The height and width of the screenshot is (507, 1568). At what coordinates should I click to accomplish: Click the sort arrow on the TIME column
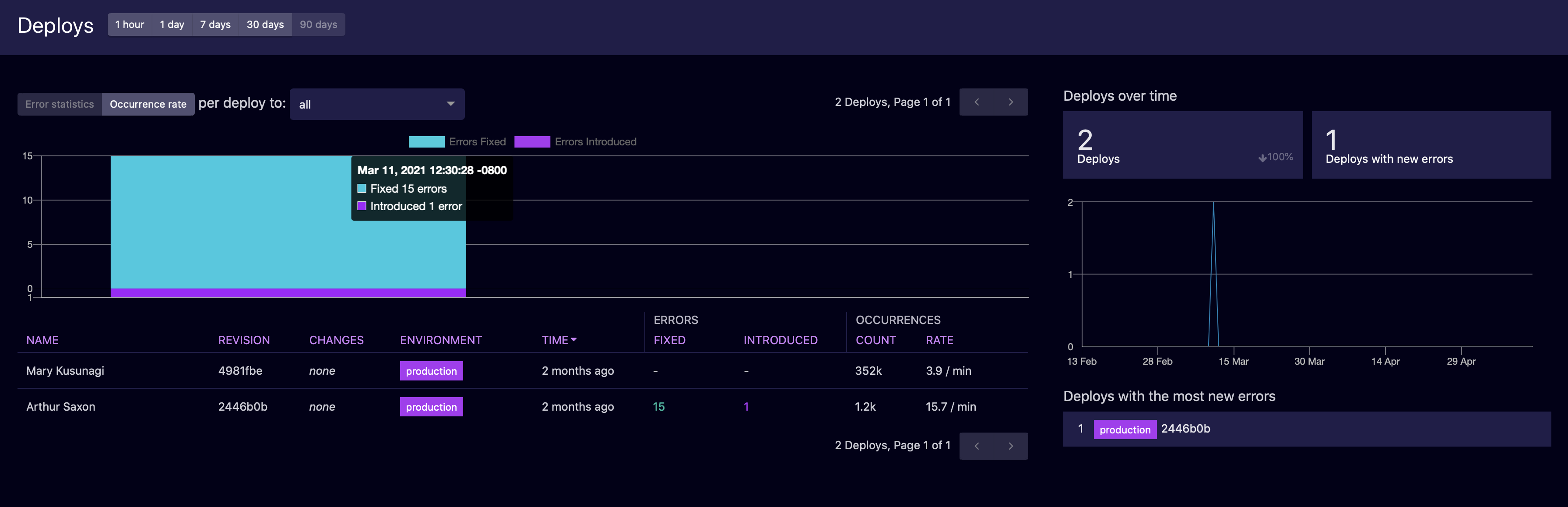tap(575, 340)
